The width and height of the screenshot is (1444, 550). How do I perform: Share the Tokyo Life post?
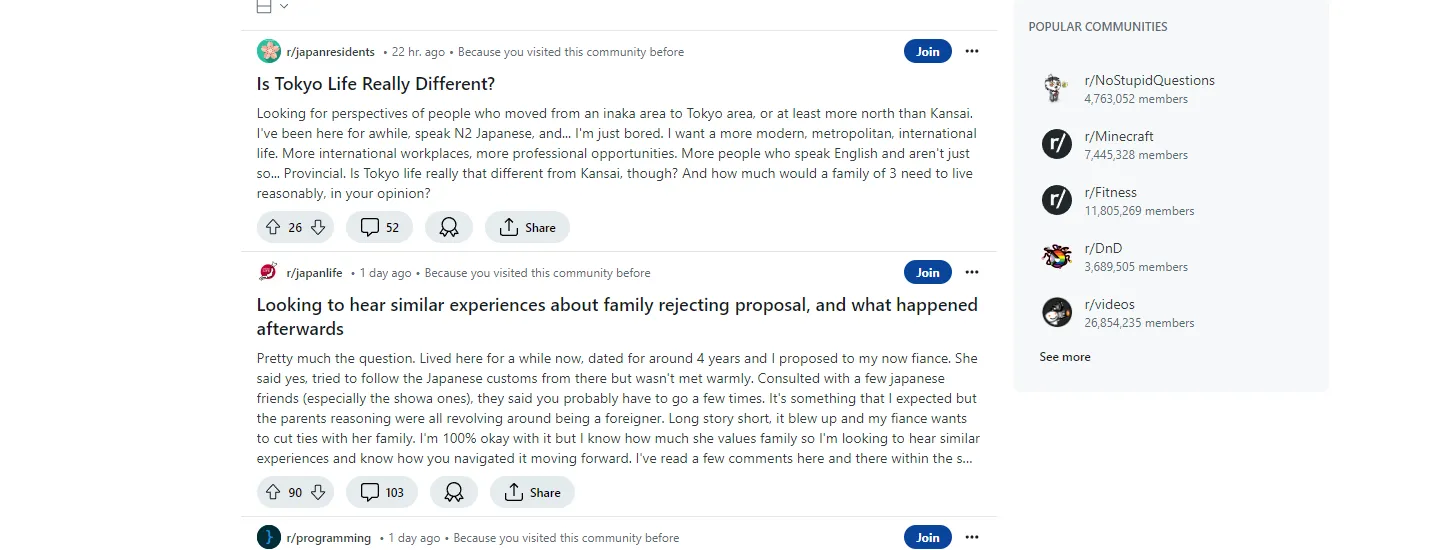click(527, 228)
